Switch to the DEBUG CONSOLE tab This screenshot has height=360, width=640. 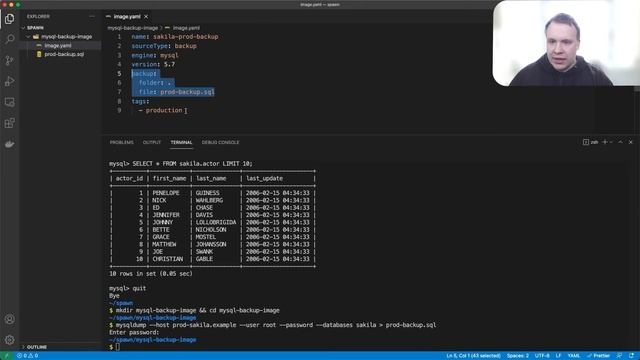coord(220,142)
